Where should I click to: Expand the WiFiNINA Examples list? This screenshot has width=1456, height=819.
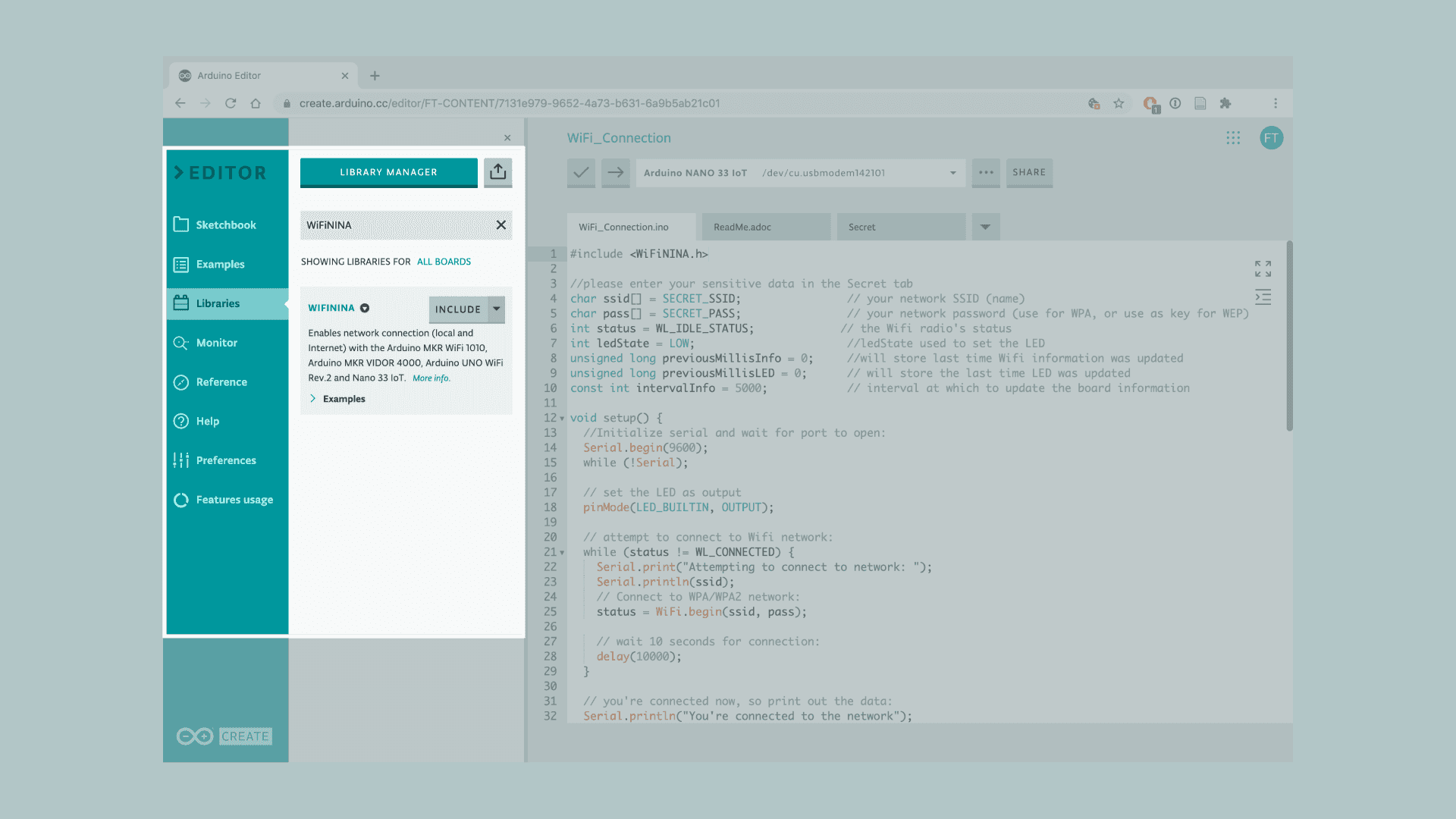(337, 399)
